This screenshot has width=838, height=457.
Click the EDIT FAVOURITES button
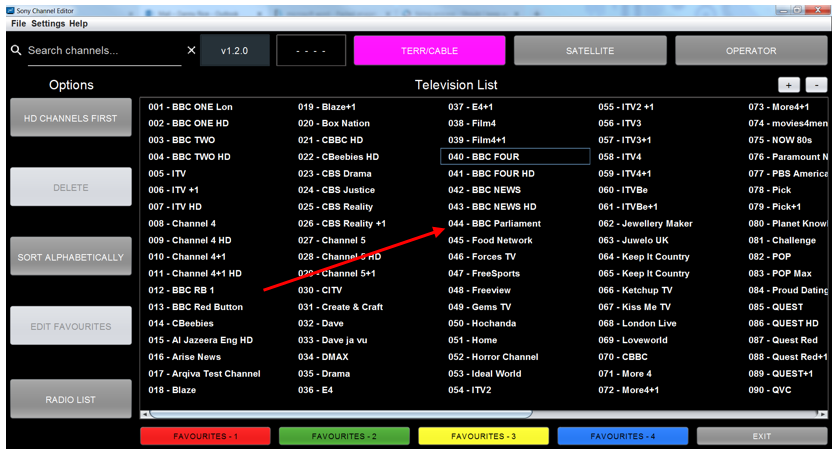[71, 326]
